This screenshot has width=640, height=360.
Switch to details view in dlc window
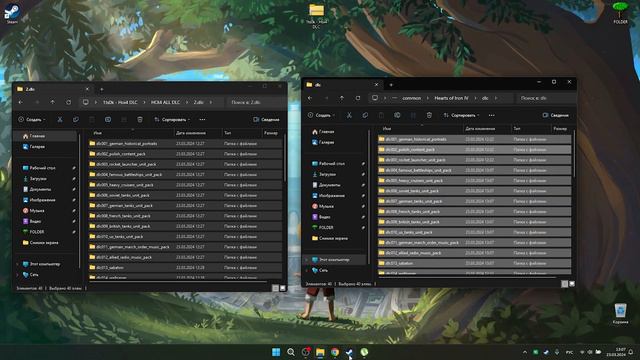click(x=564, y=284)
